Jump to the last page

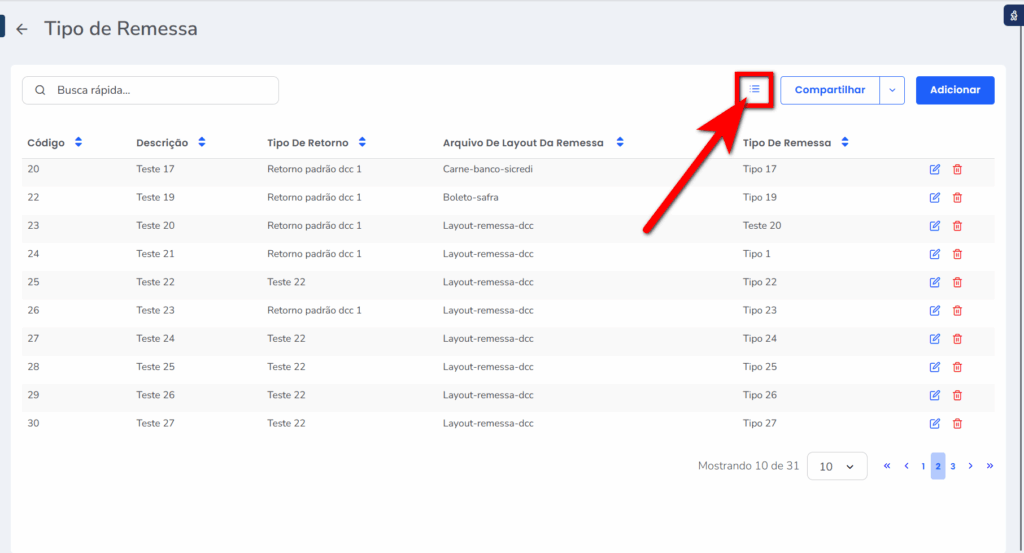[x=989, y=466]
